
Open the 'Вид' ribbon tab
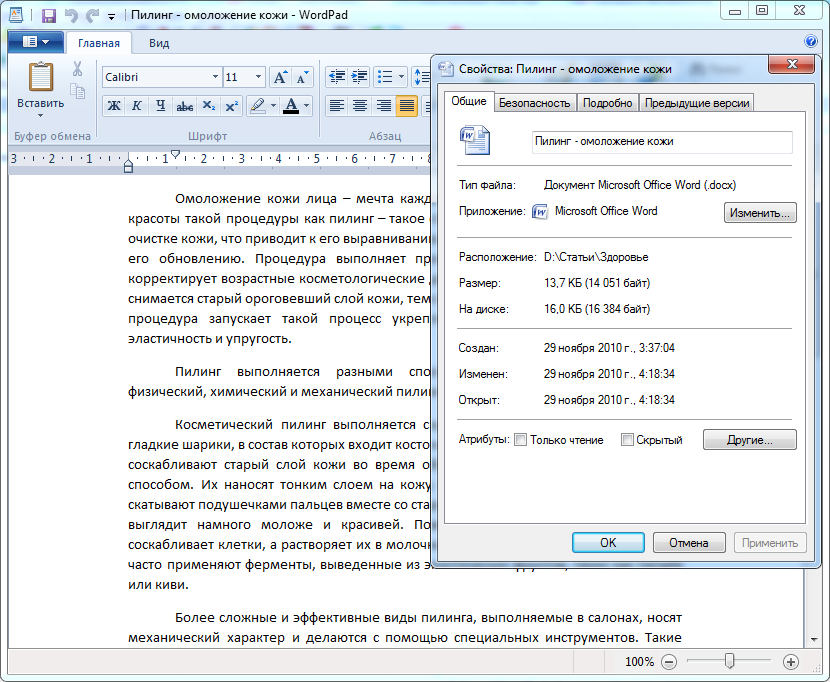pyautogui.click(x=159, y=43)
